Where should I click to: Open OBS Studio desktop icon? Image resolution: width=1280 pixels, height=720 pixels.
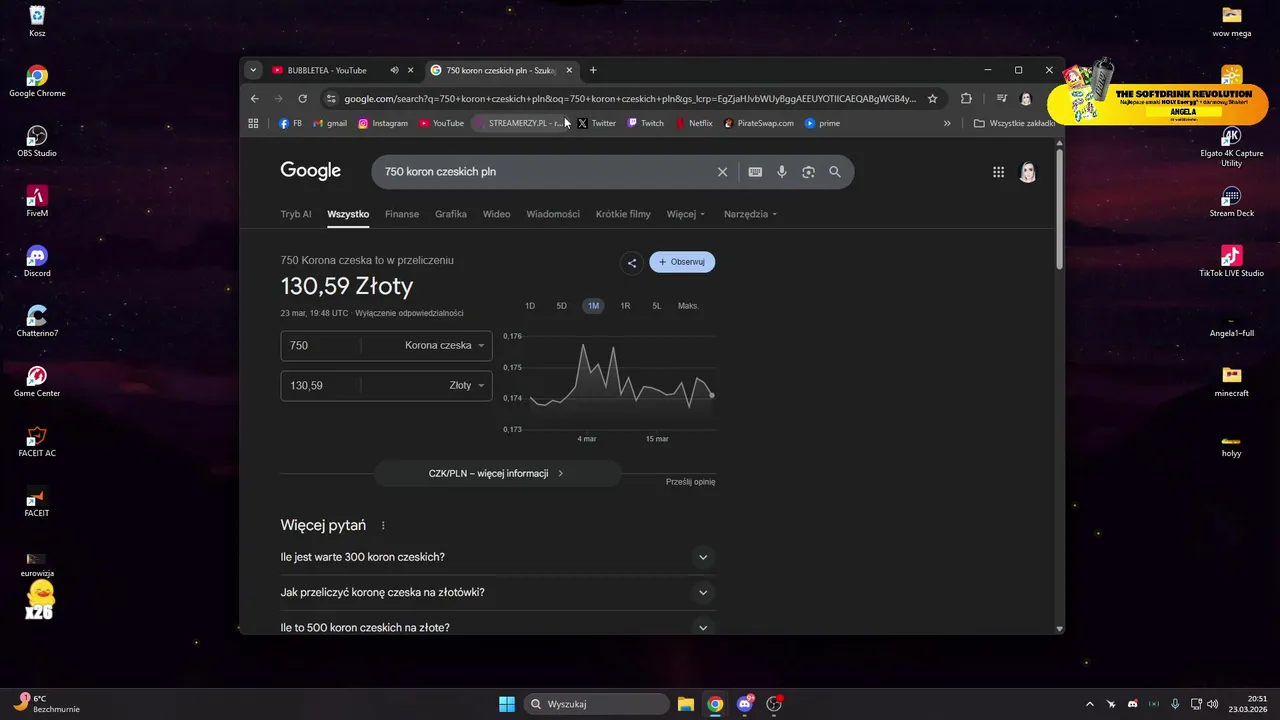click(x=37, y=141)
